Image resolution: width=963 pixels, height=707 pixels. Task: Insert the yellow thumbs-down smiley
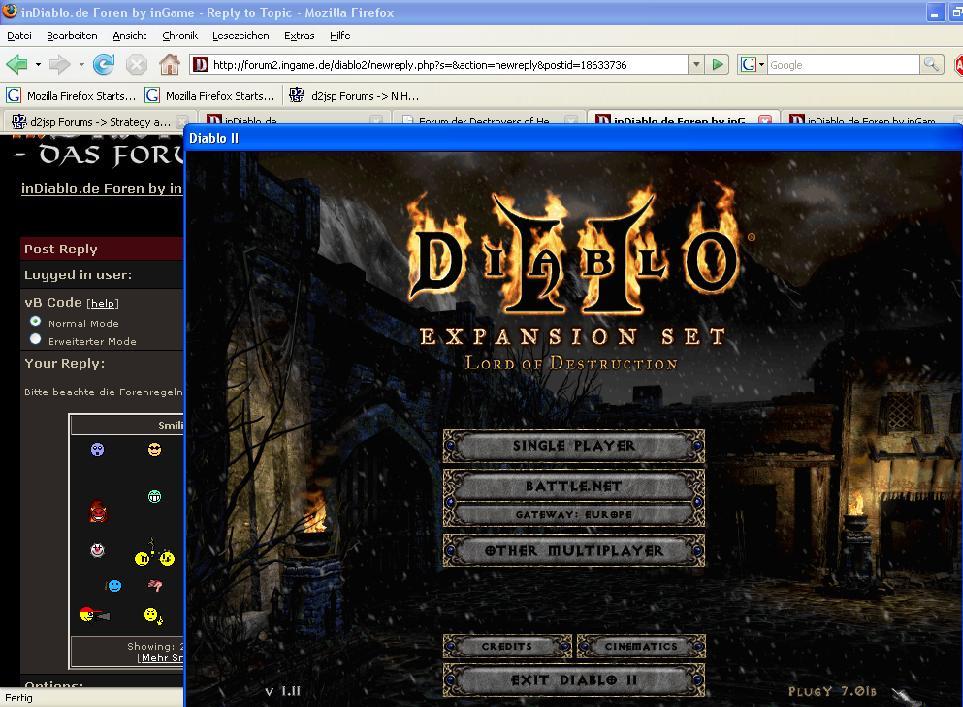pyautogui.click(x=153, y=615)
